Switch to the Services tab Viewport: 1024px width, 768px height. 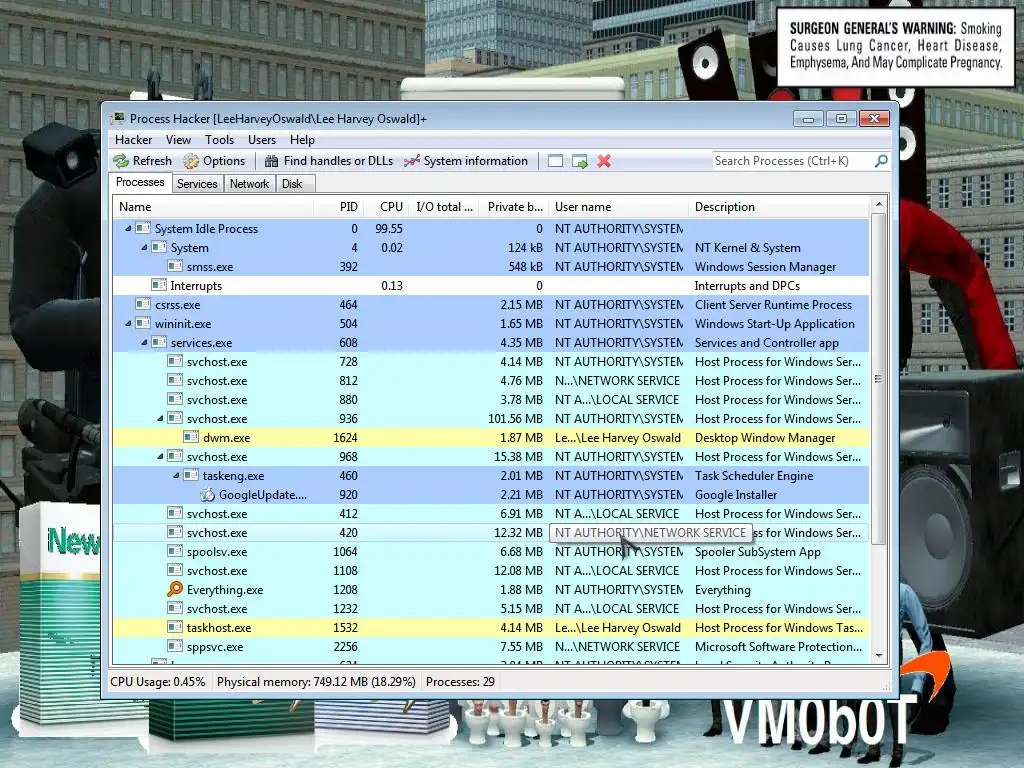click(x=197, y=184)
